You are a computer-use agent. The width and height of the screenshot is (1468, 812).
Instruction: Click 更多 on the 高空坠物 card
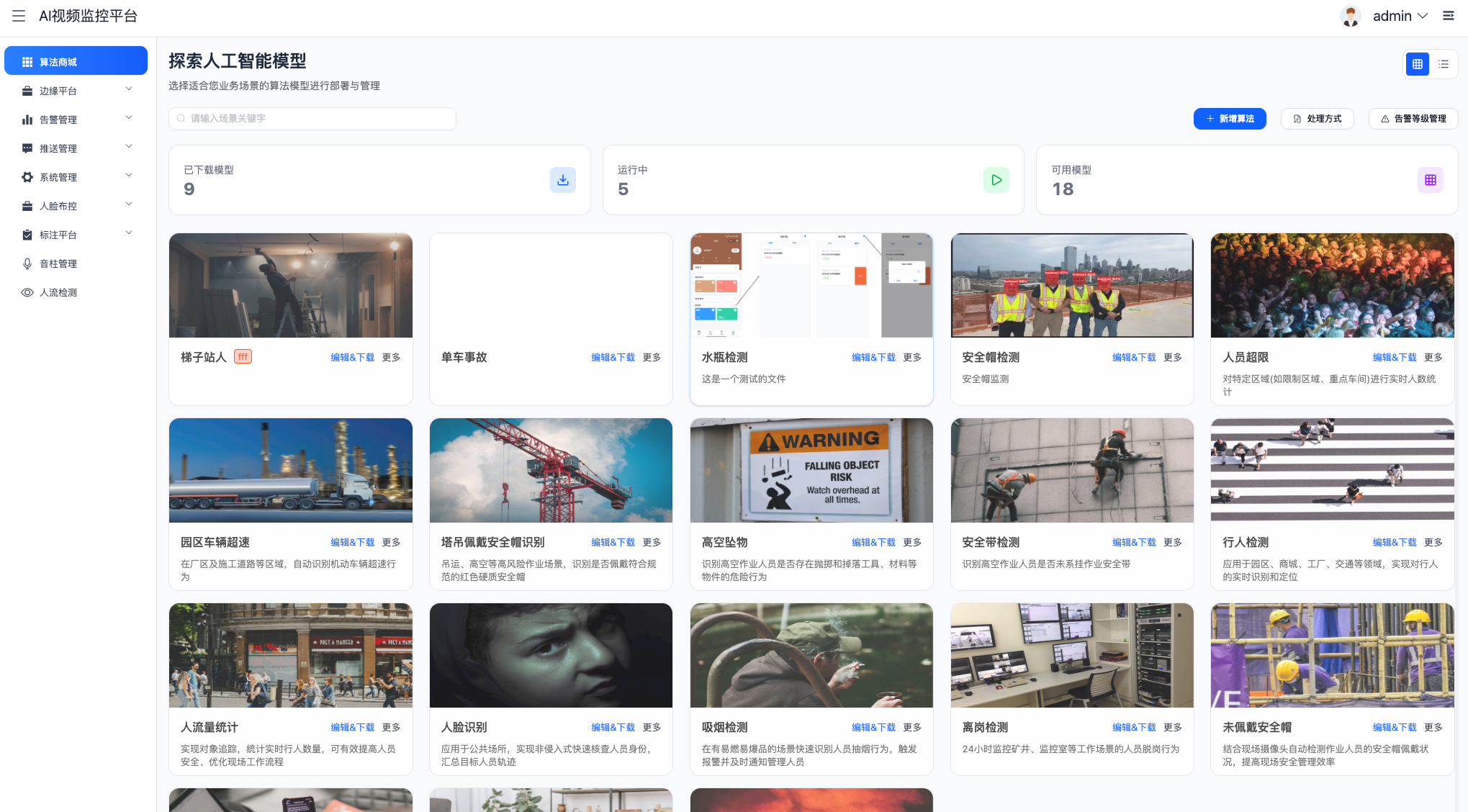[x=911, y=542]
